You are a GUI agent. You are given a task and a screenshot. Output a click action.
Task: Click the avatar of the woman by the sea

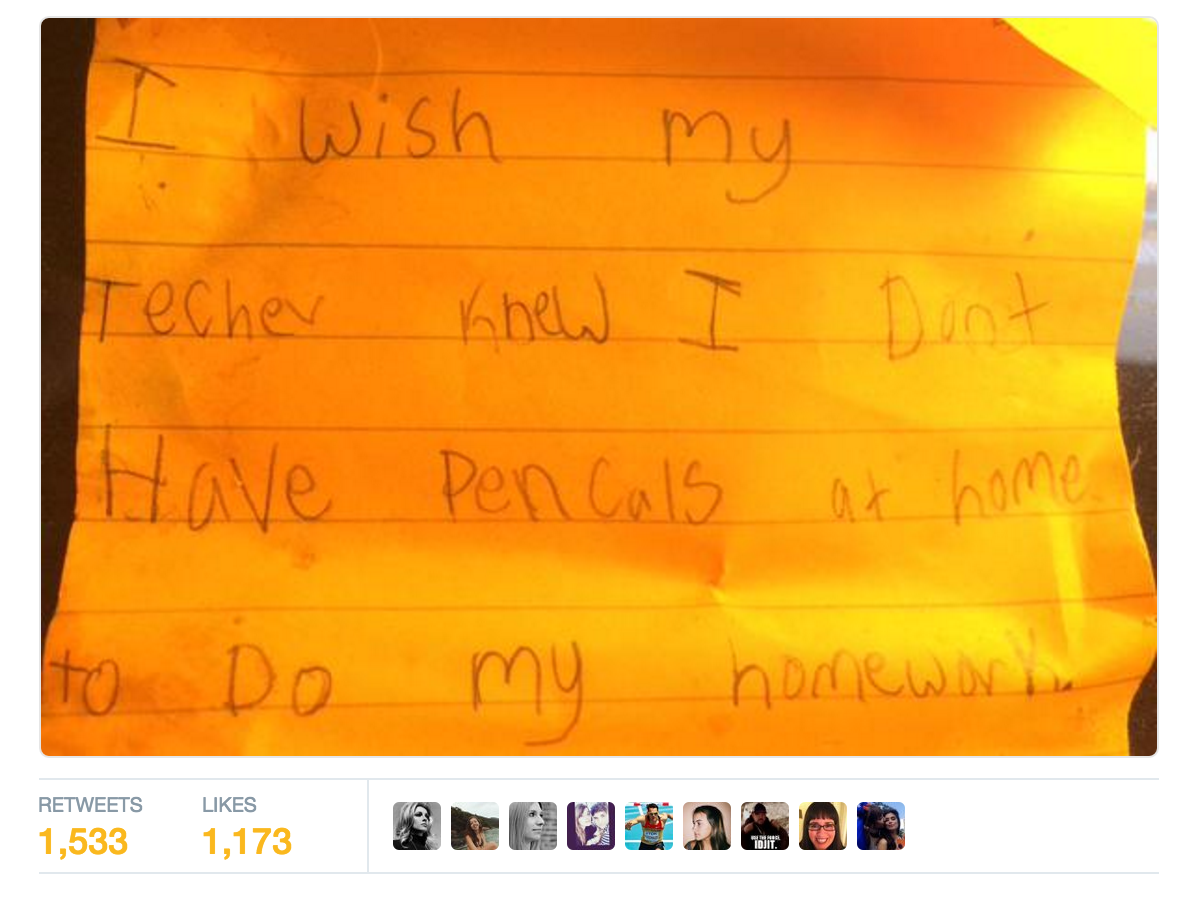pos(475,826)
